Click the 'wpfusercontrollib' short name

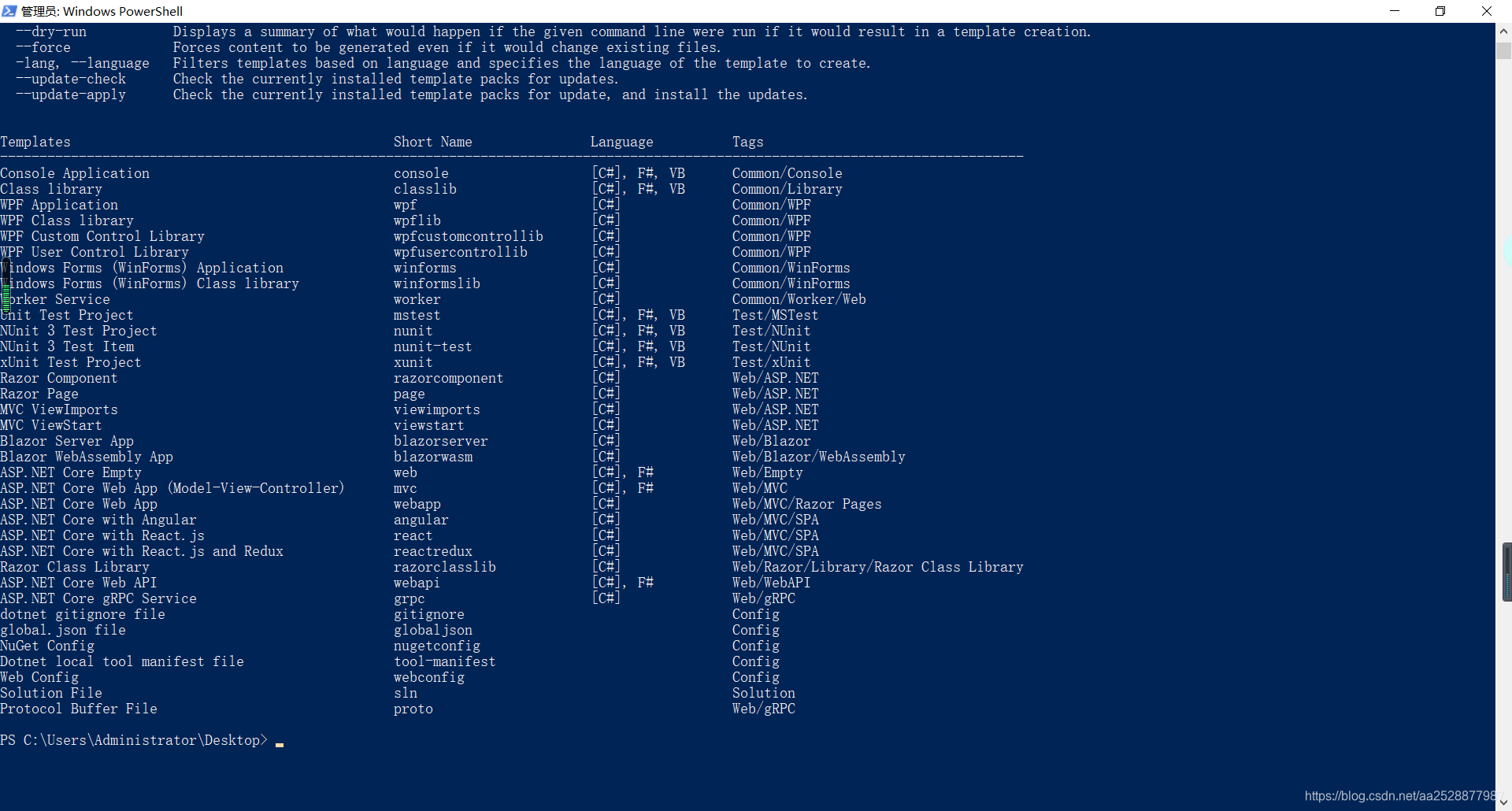coord(461,252)
